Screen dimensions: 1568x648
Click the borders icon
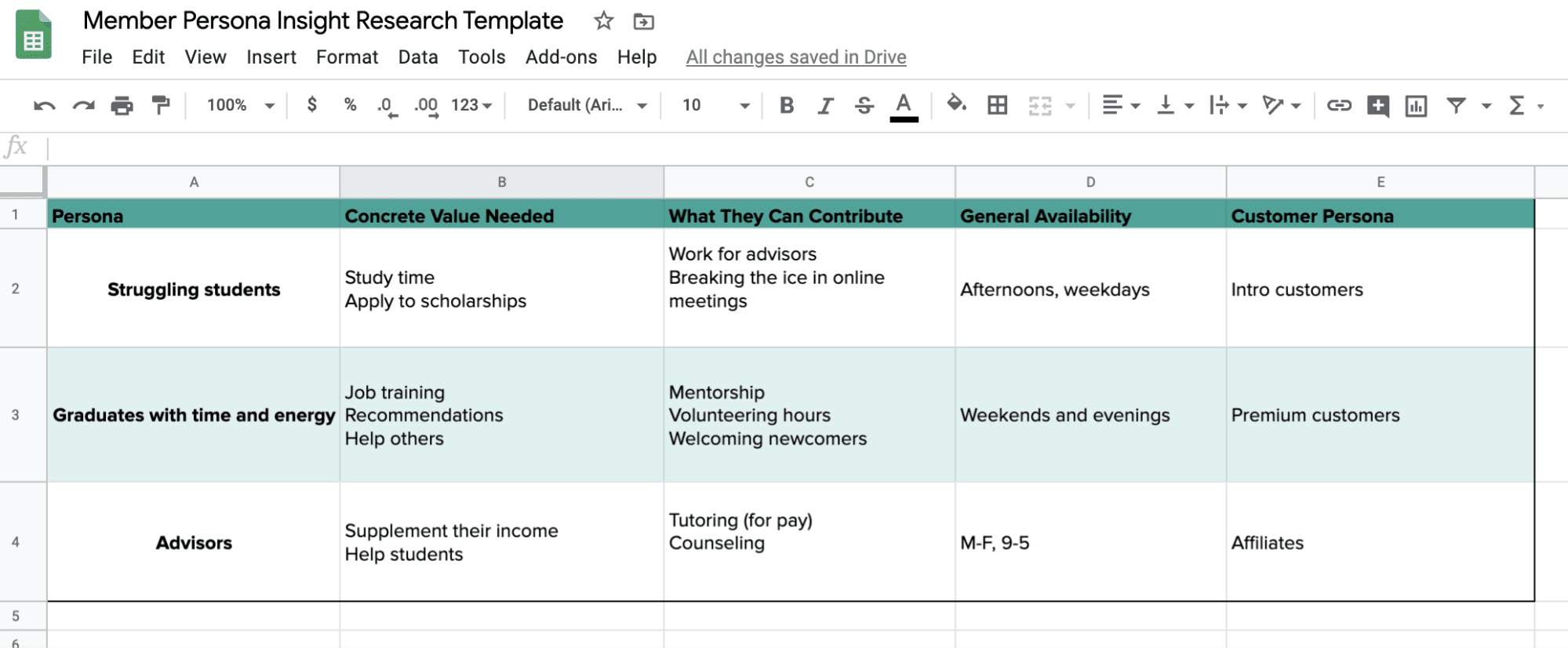(997, 104)
